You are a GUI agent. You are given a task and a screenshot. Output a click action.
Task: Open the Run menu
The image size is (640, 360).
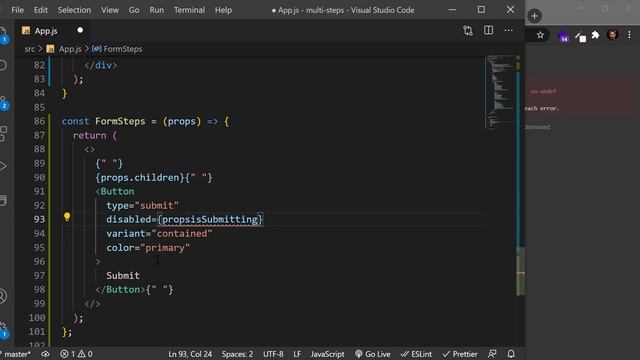click(156, 10)
